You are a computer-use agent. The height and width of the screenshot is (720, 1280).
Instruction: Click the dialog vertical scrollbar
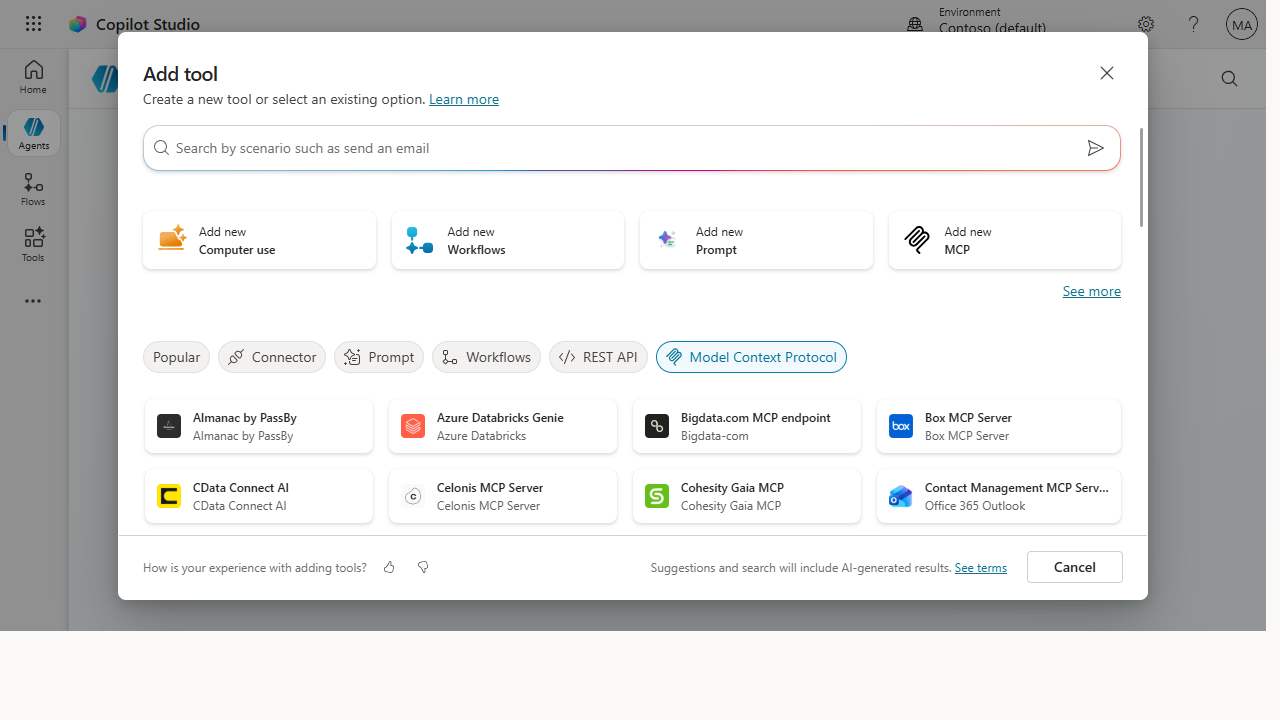click(x=1141, y=178)
